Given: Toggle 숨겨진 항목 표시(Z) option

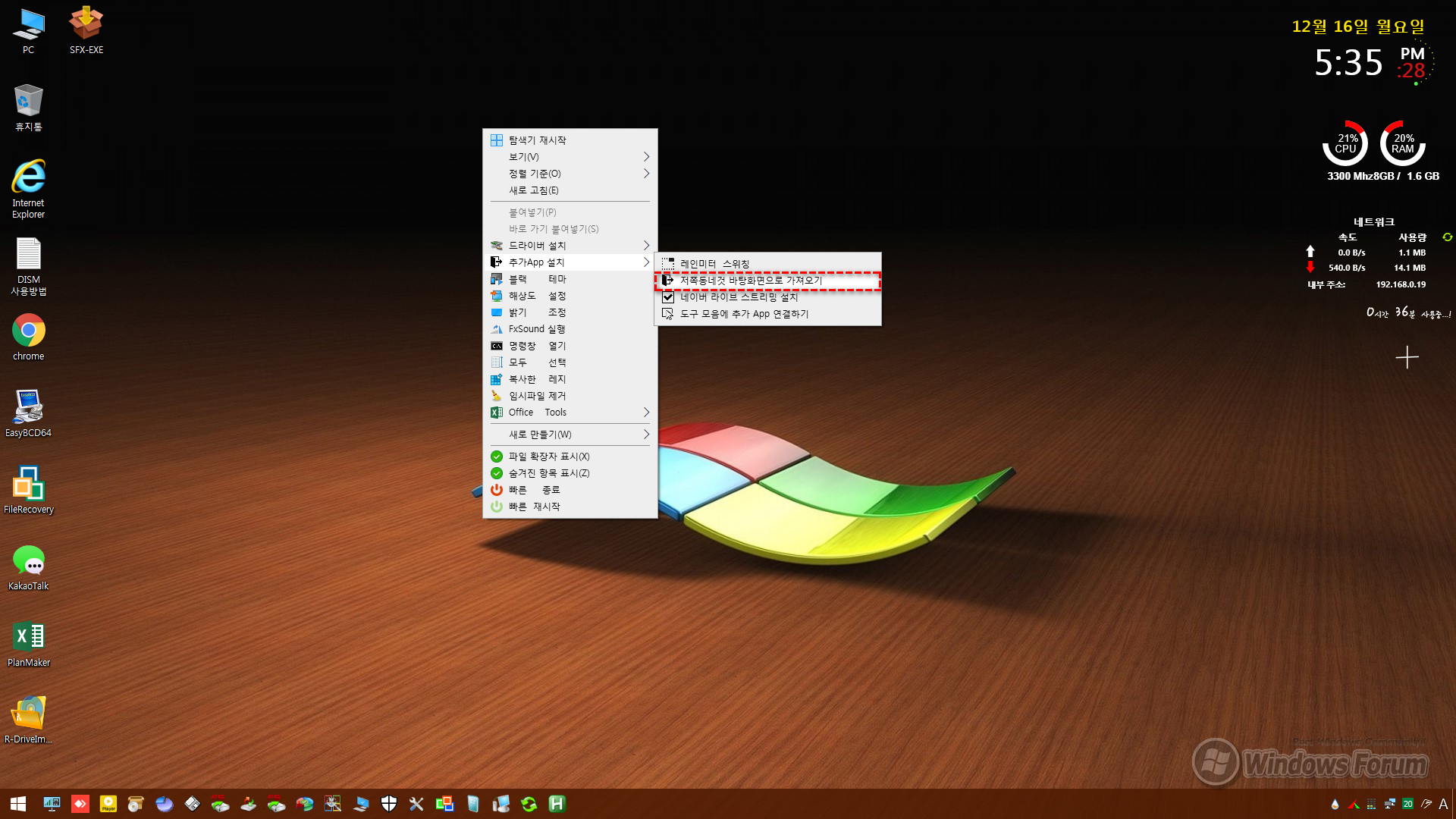Looking at the screenshot, I should pos(570,473).
